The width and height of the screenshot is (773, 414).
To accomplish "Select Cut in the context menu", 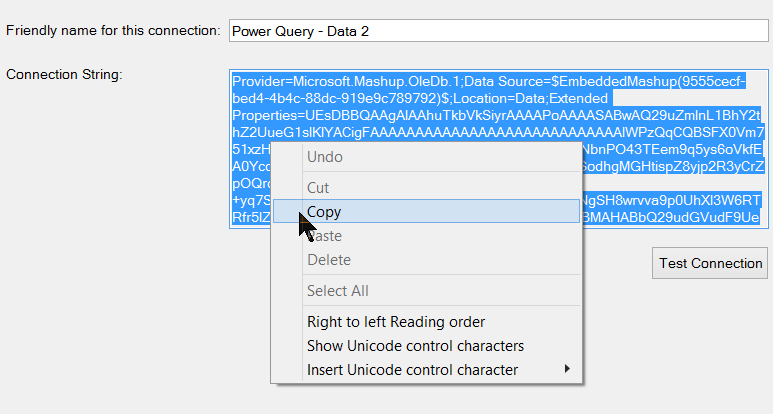I will (x=318, y=188).
